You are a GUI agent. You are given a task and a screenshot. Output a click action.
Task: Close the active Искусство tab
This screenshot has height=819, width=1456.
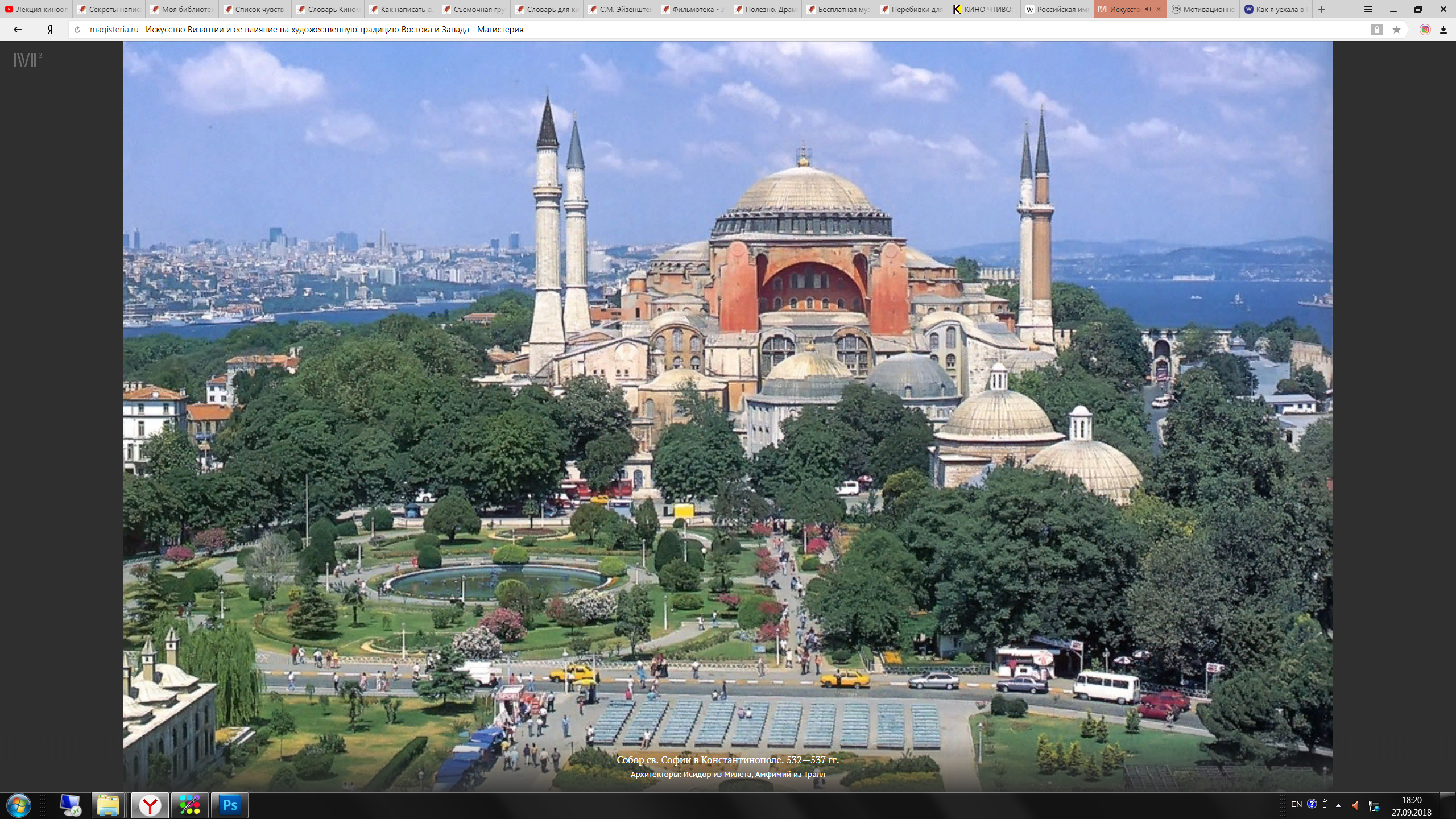point(1159,9)
